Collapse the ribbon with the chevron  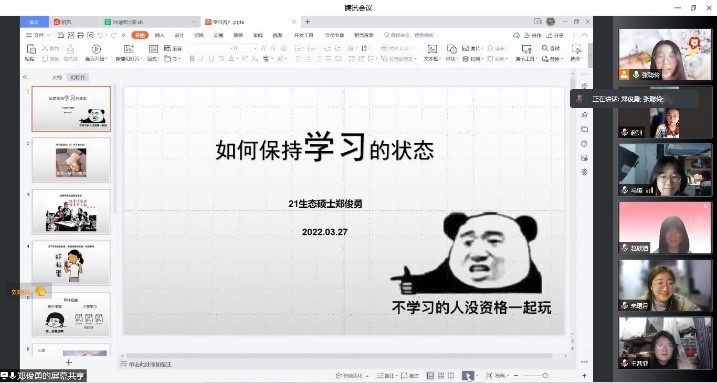[x=584, y=35]
